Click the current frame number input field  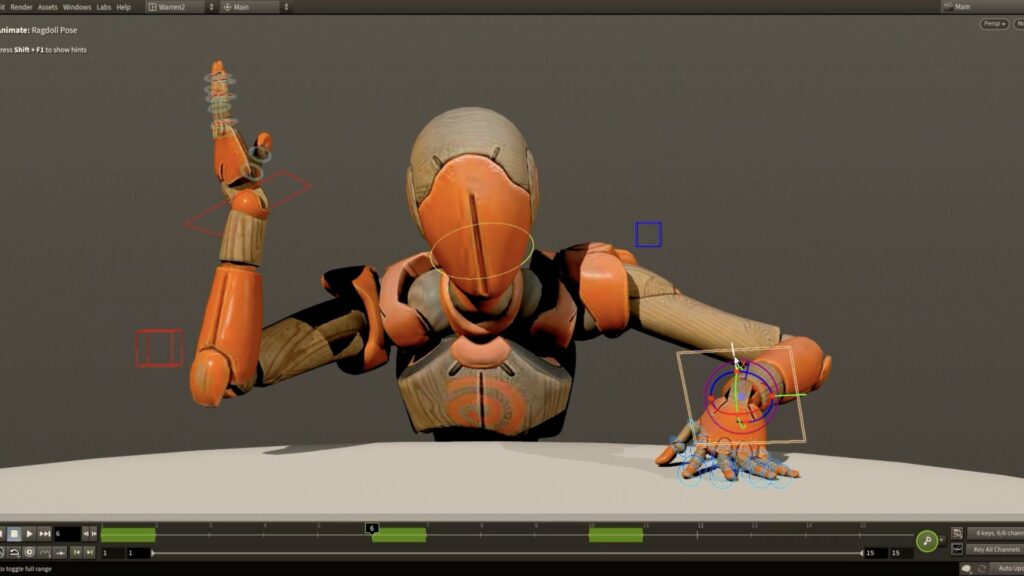coord(66,534)
